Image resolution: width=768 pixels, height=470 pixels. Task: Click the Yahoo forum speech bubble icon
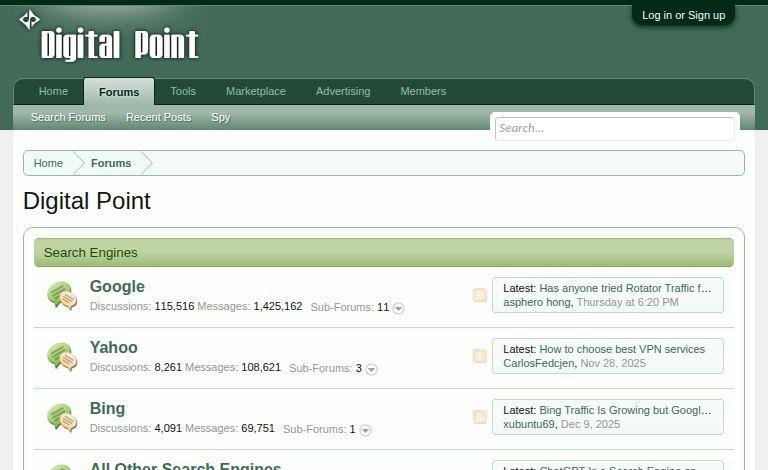pyautogui.click(x=62, y=357)
